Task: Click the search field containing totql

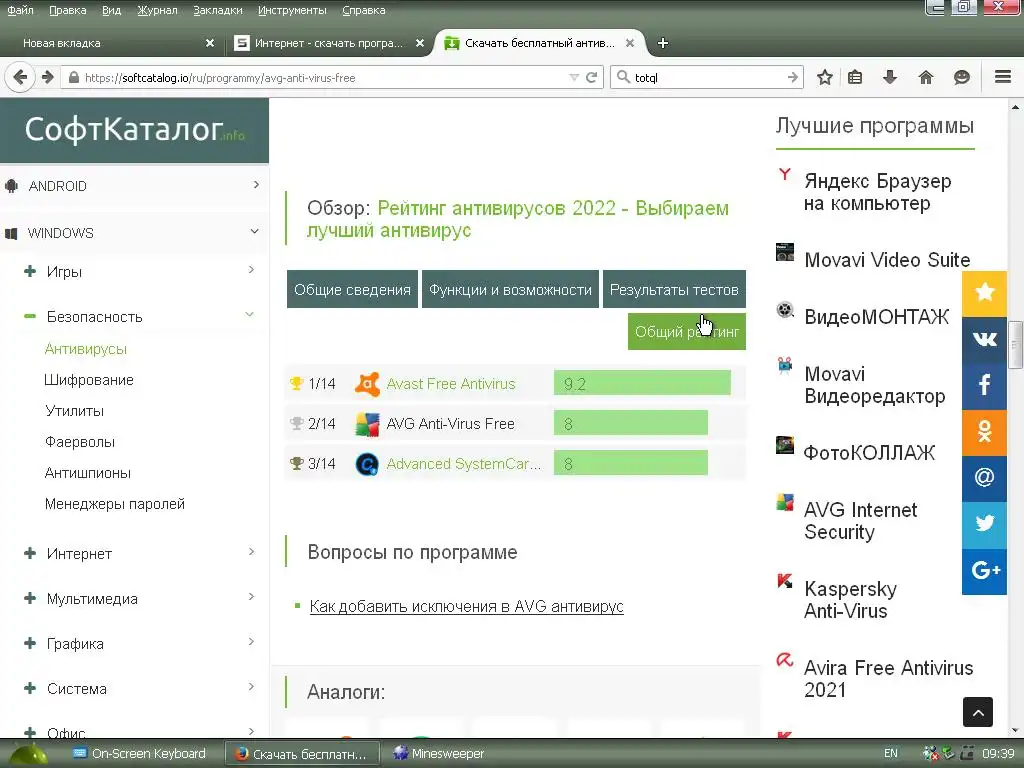Action: (x=708, y=77)
